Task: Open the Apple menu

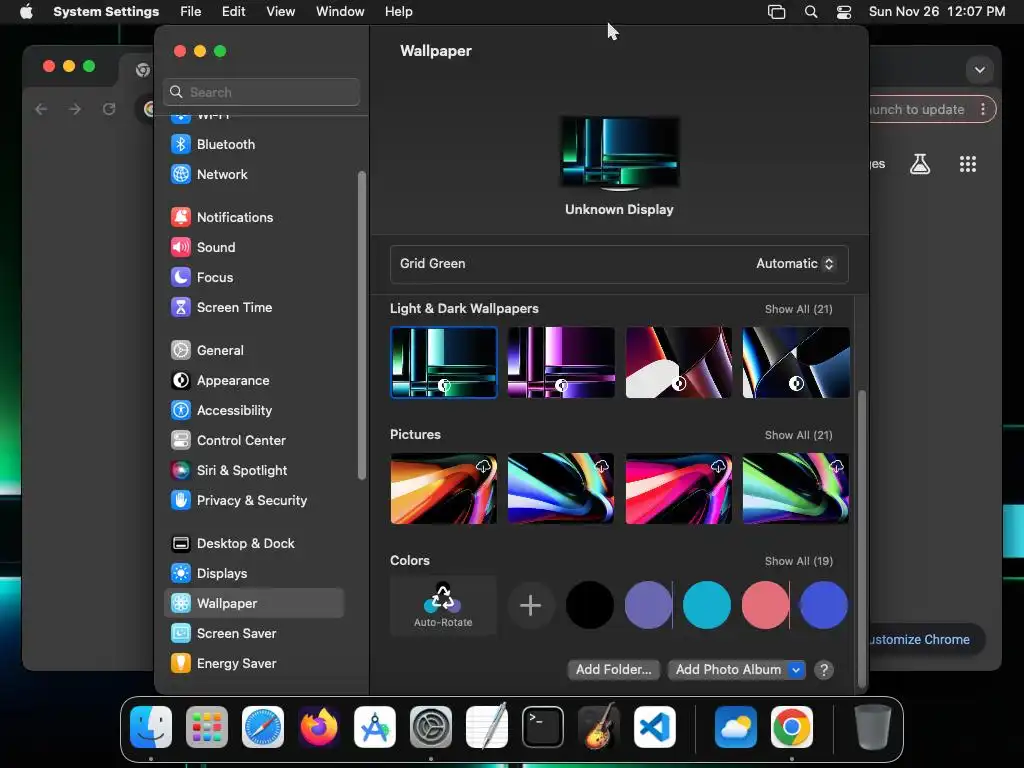Action: click(26, 12)
